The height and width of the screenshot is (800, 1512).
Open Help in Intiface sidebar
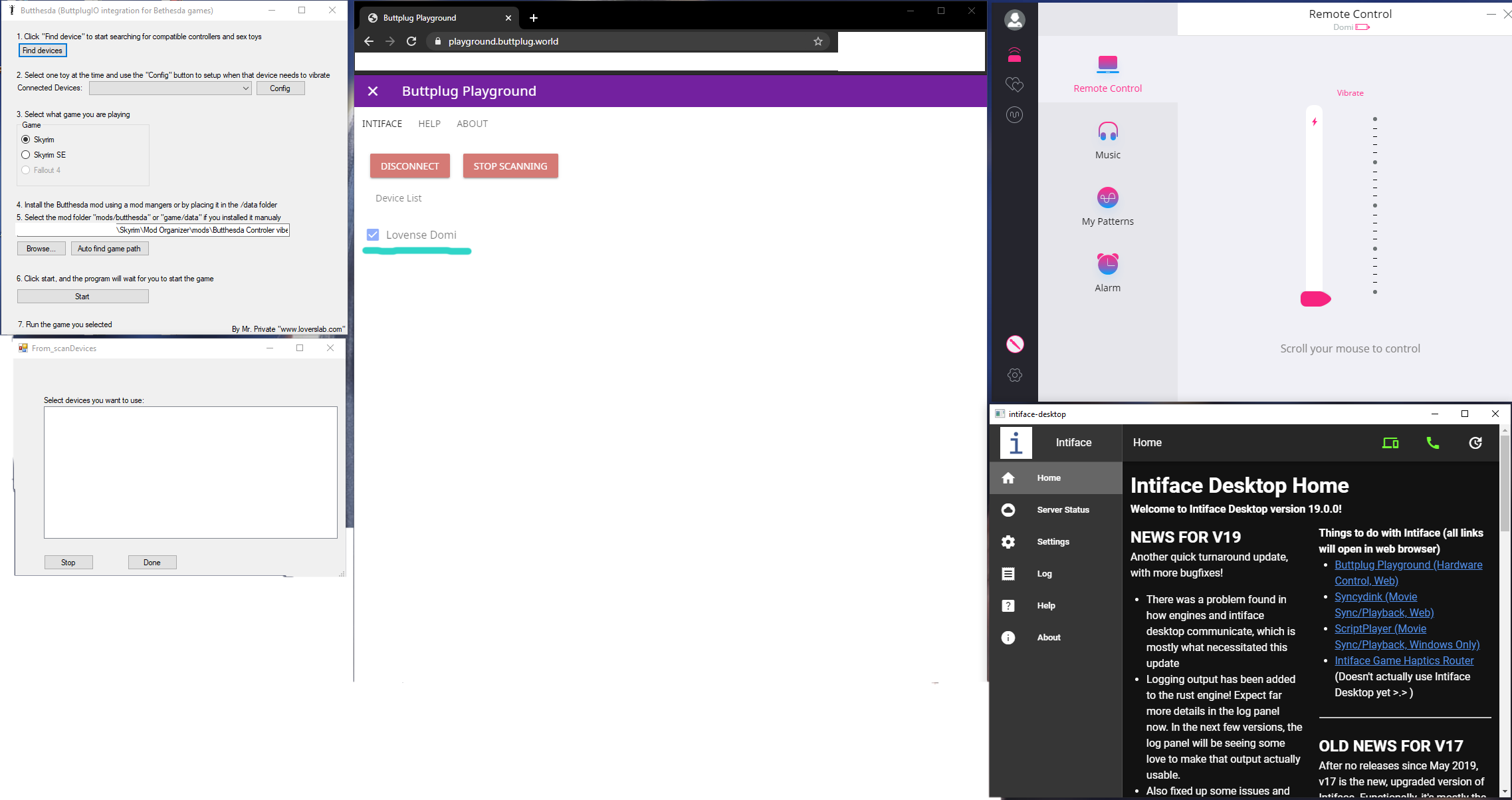click(x=1055, y=606)
